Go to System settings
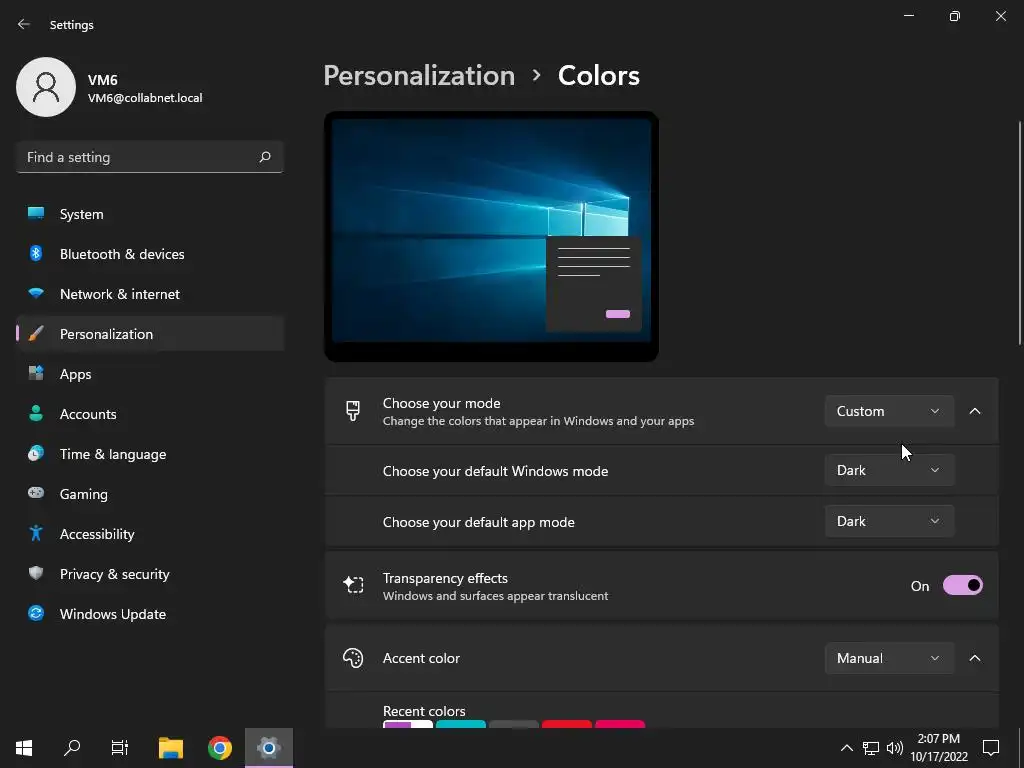This screenshot has height=768, width=1024. coord(150,214)
